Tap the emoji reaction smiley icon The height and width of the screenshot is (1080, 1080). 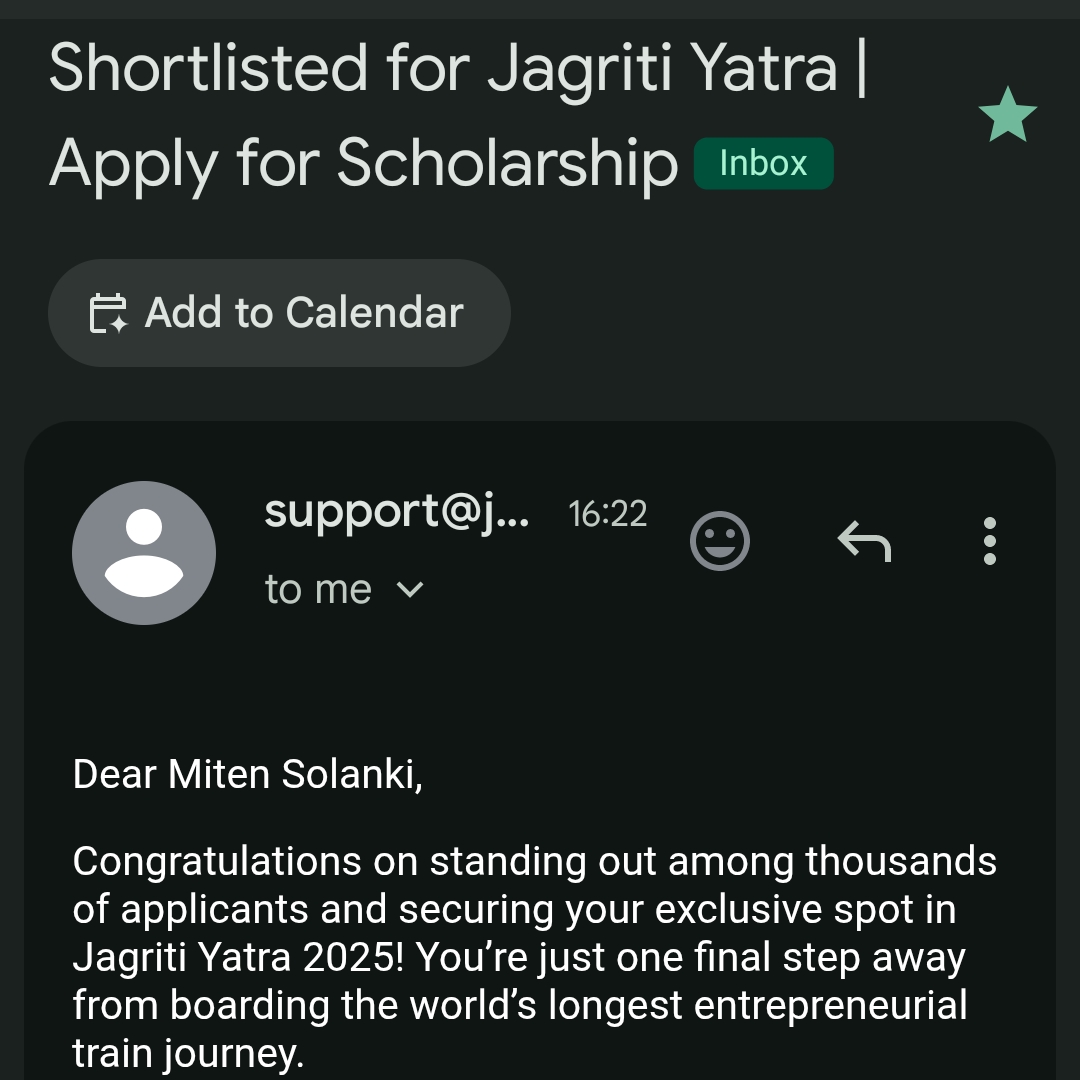pos(720,541)
